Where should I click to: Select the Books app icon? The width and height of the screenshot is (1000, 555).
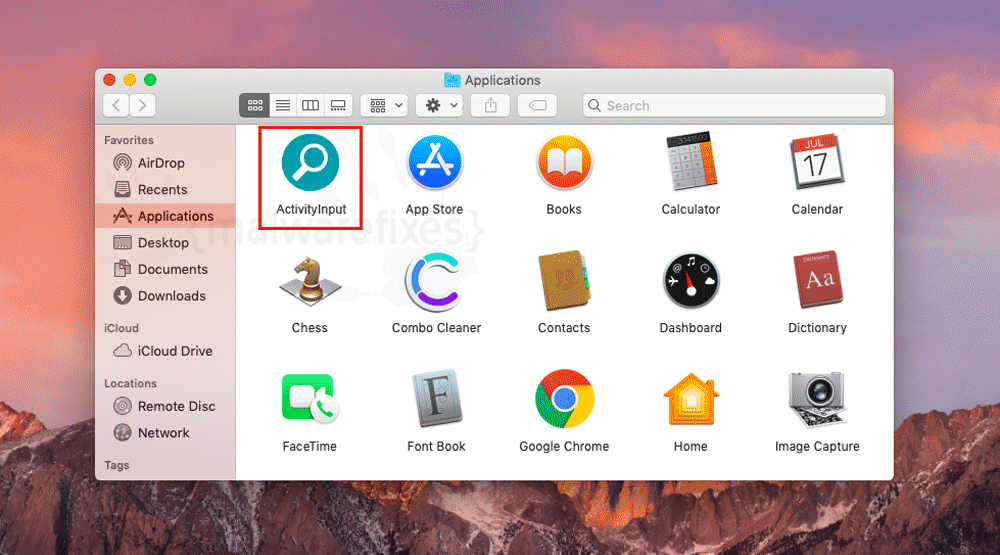(564, 162)
